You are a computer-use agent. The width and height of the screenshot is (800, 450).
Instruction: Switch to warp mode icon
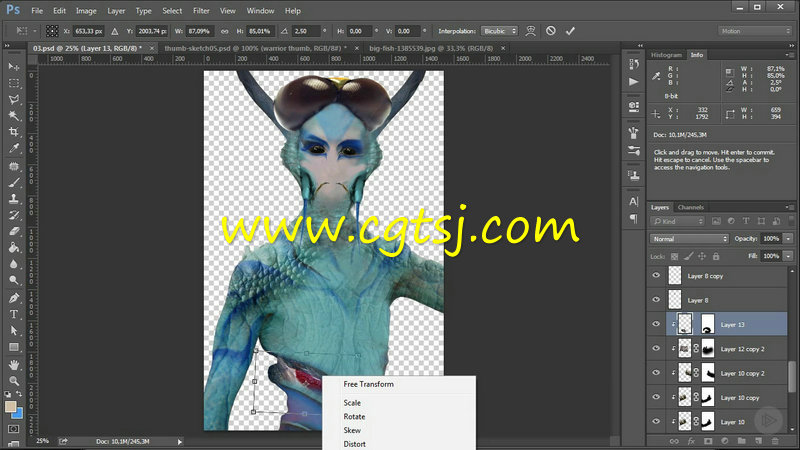coord(531,31)
